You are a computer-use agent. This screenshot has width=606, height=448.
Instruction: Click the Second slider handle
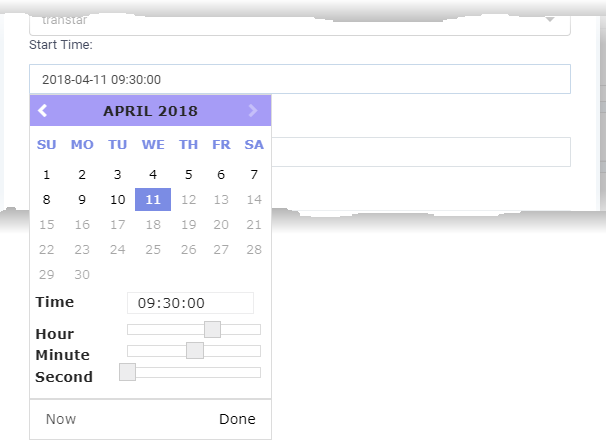coord(127,372)
